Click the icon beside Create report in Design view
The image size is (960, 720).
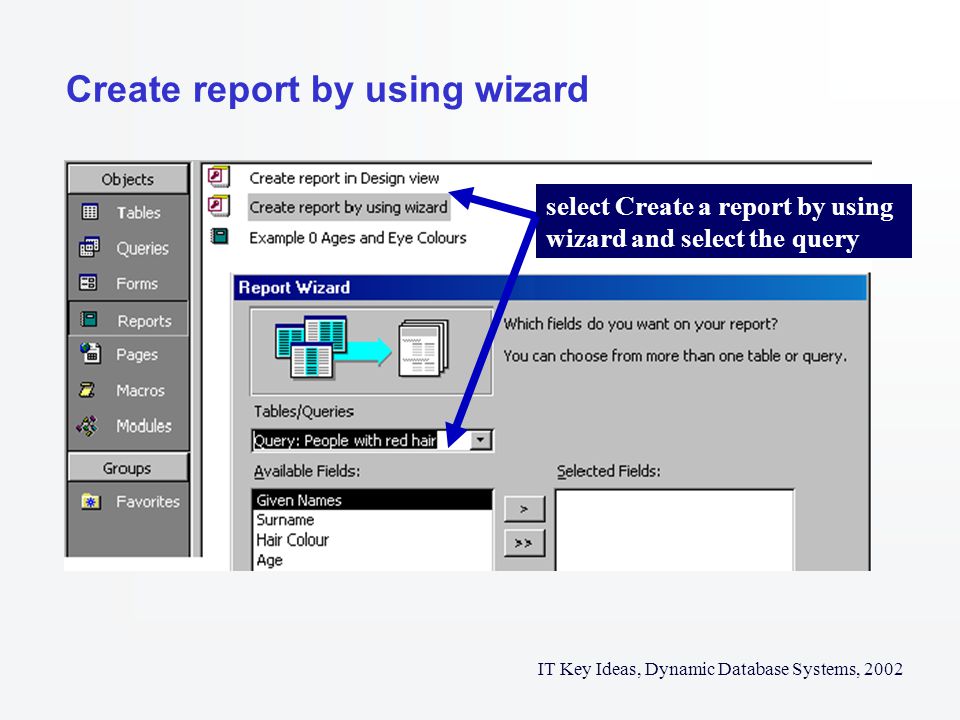(x=219, y=176)
